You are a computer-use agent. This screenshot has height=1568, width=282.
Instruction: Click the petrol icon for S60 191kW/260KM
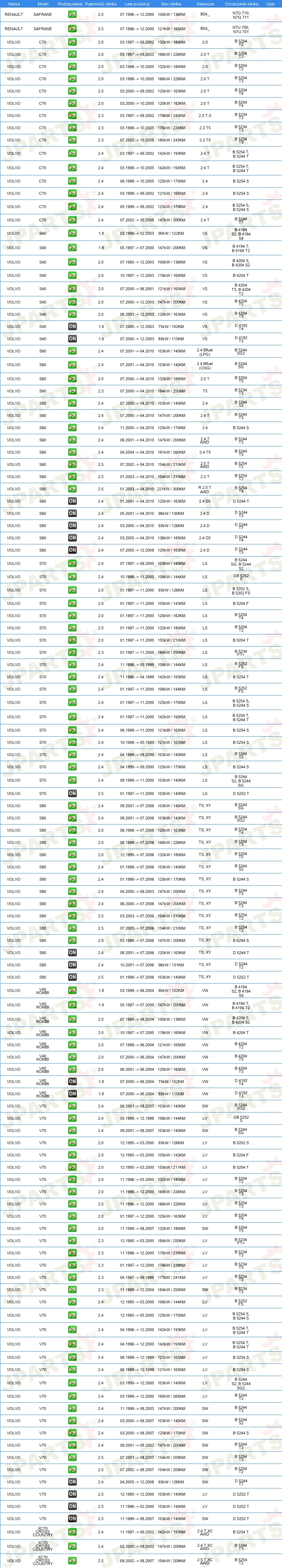[72, 452]
